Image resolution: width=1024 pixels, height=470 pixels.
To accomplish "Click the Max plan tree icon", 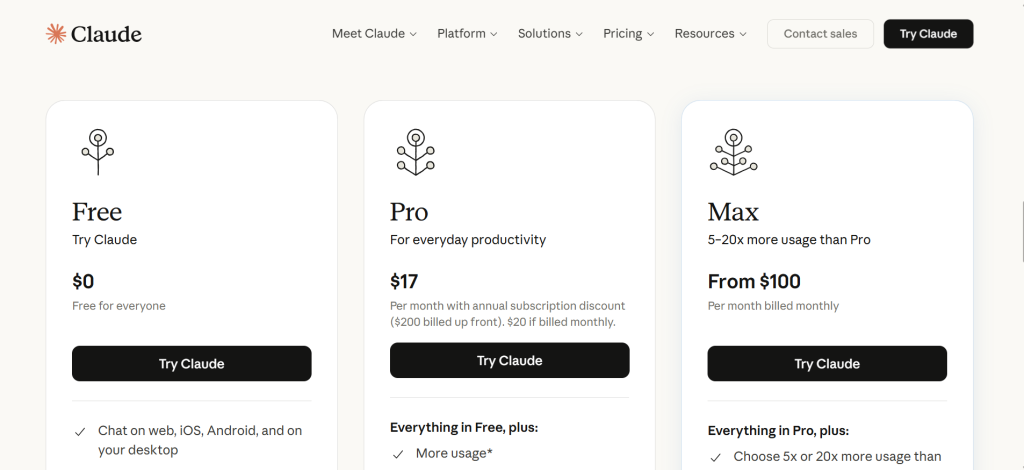I will tap(733, 152).
